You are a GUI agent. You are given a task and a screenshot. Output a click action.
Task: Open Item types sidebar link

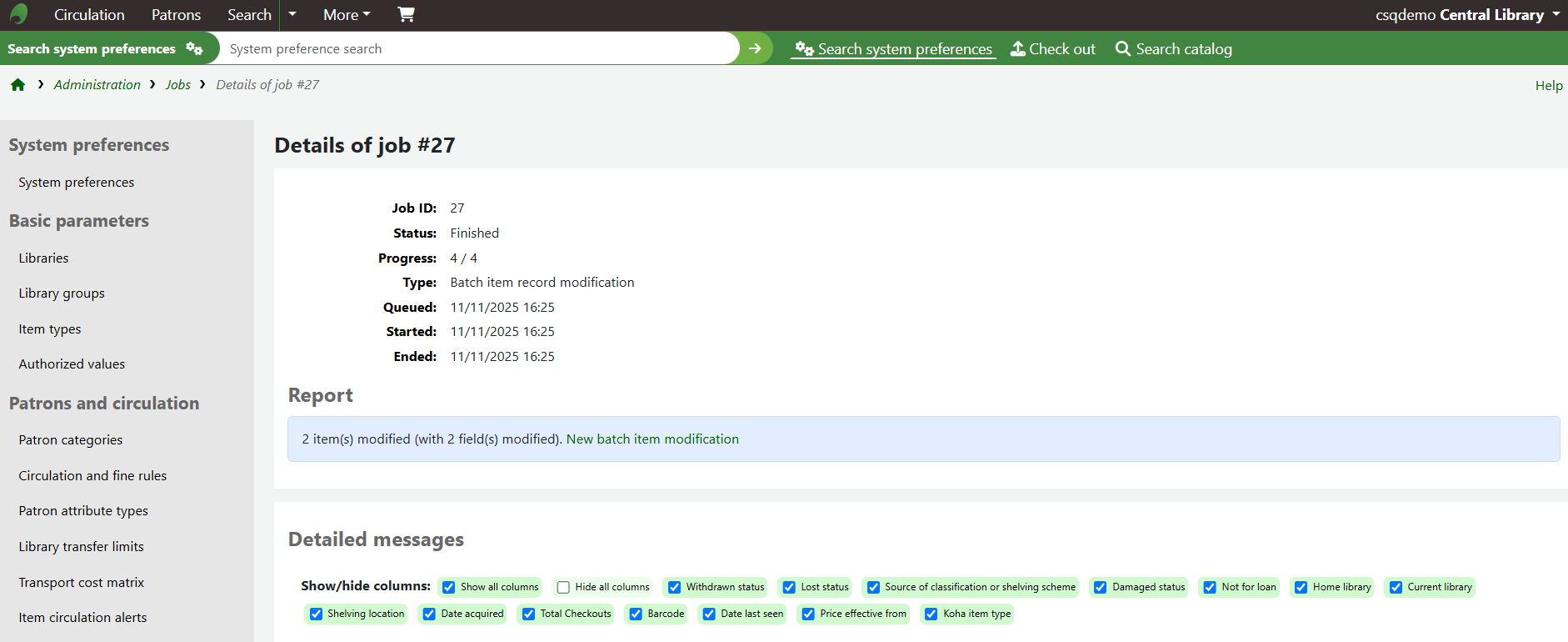pyautogui.click(x=50, y=329)
